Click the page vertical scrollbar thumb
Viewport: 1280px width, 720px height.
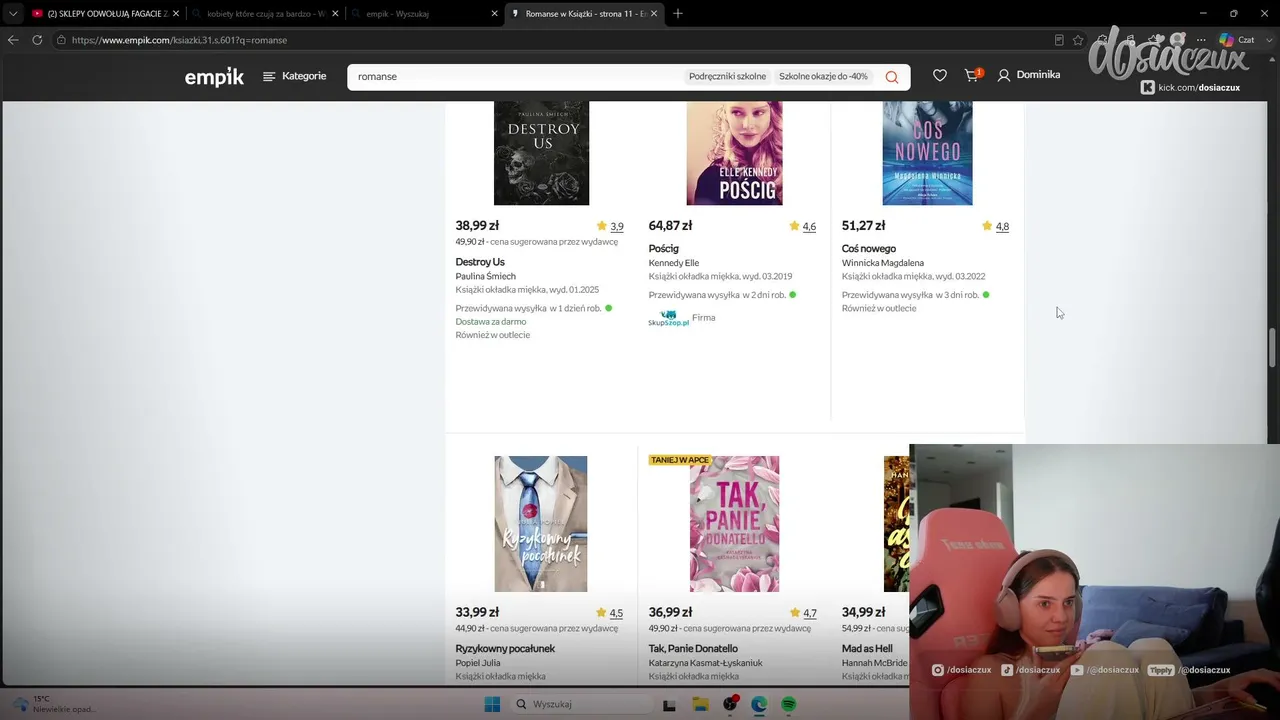point(1273,347)
